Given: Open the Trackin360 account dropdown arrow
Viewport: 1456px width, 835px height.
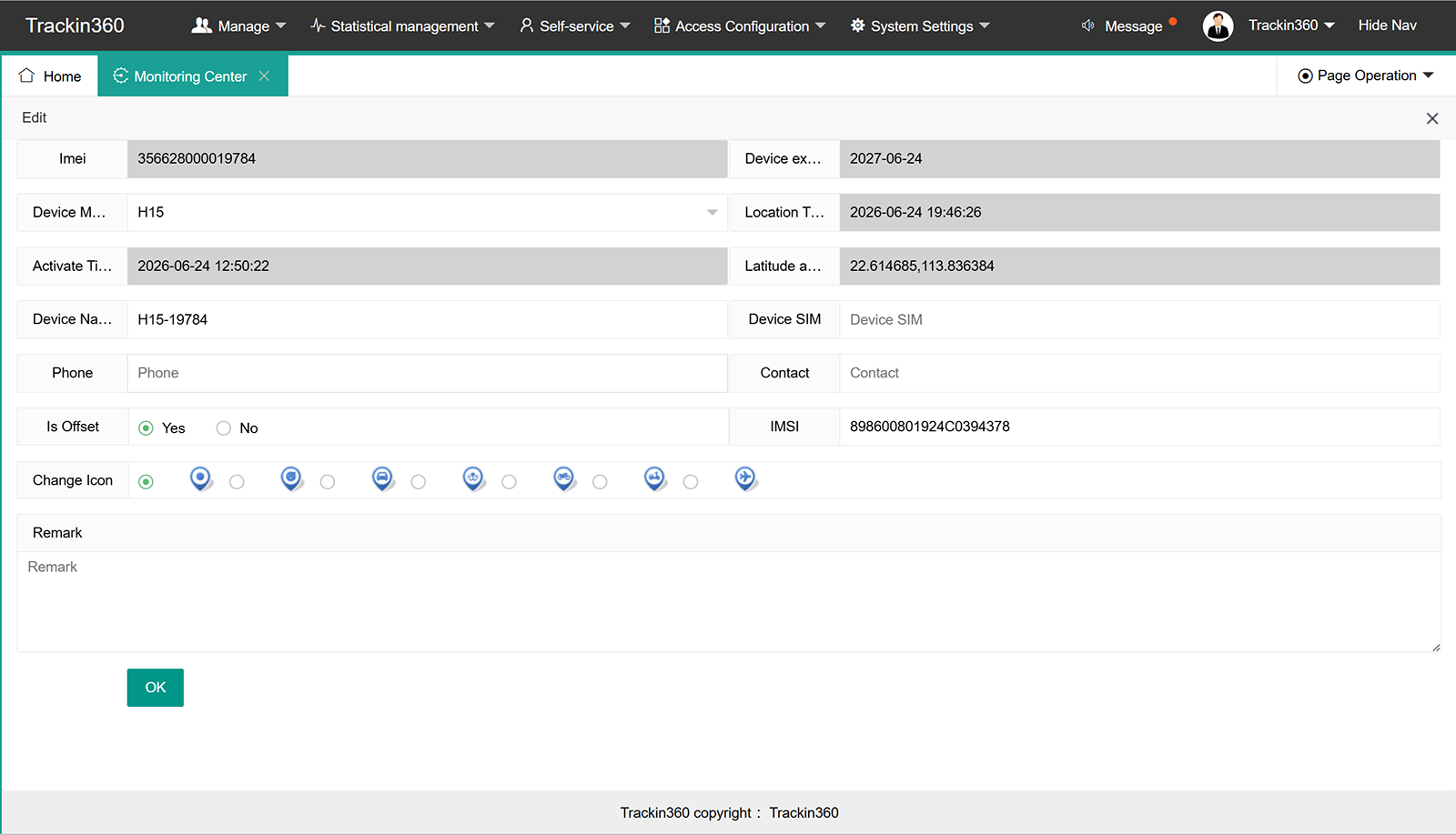Looking at the screenshot, I should click(1330, 25).
